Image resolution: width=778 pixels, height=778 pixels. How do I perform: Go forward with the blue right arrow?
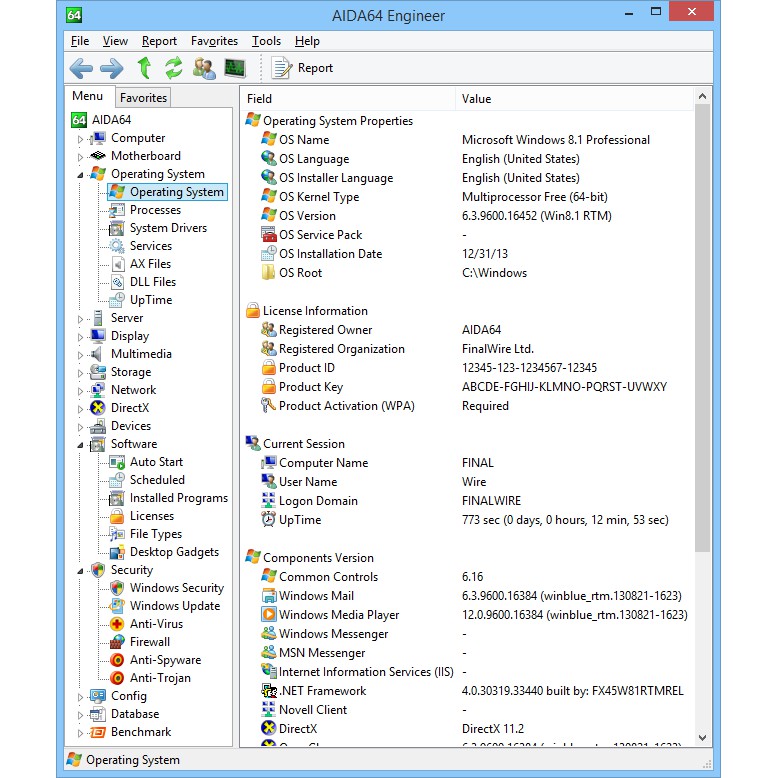(x=112, y=68)
